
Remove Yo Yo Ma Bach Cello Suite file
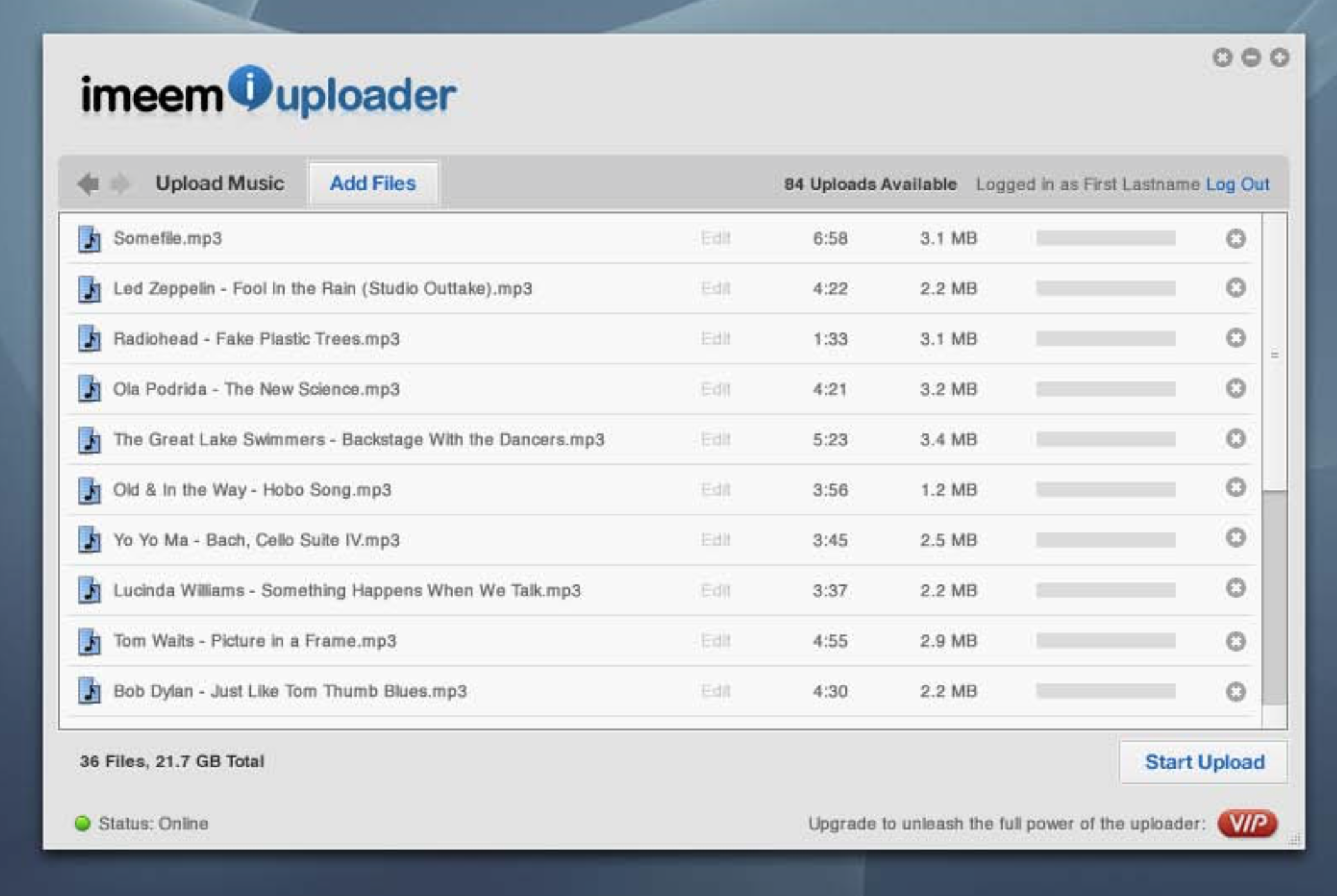pos(1235,538)
